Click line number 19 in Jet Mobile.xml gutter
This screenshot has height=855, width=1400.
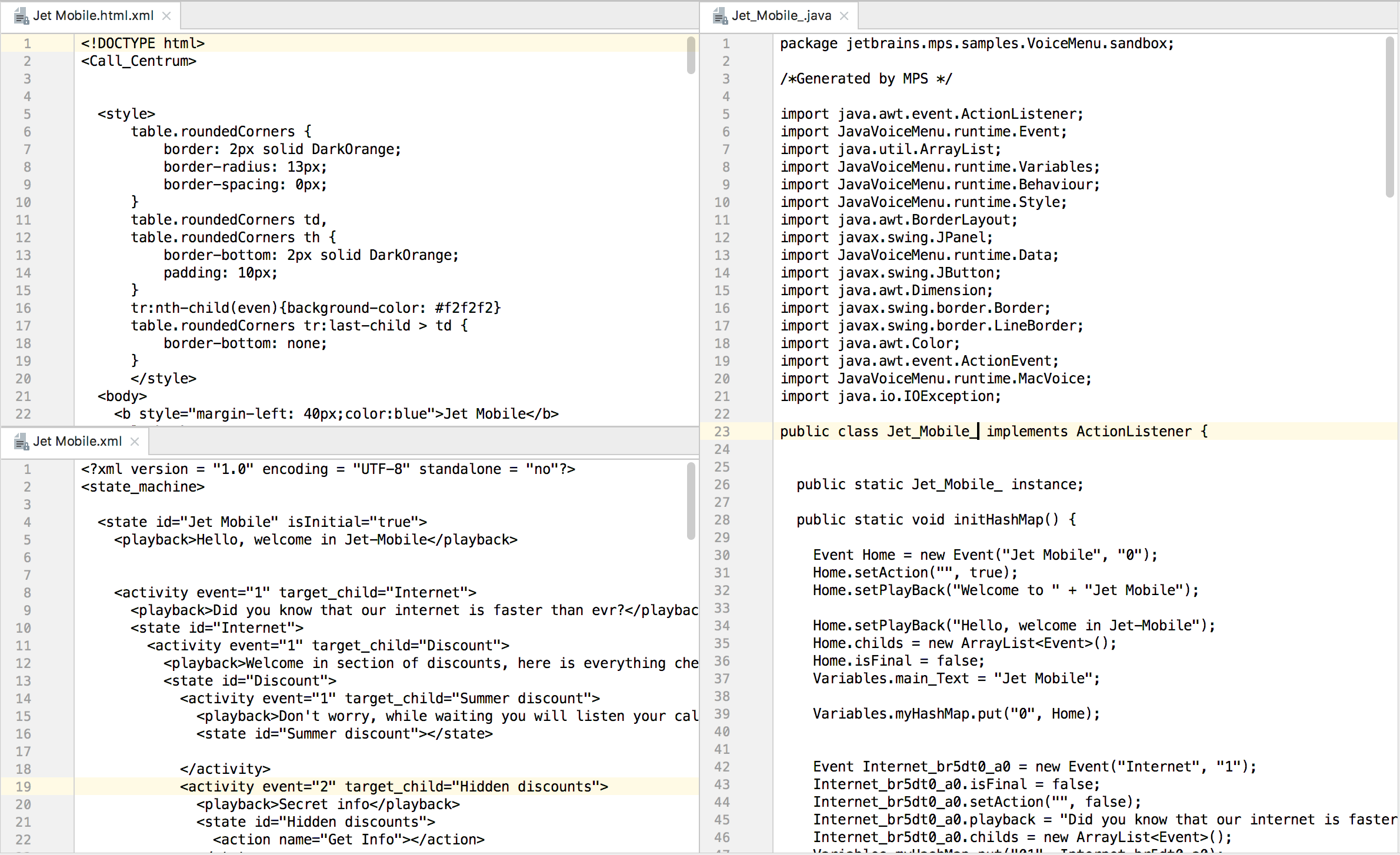[x=24, y=787]
